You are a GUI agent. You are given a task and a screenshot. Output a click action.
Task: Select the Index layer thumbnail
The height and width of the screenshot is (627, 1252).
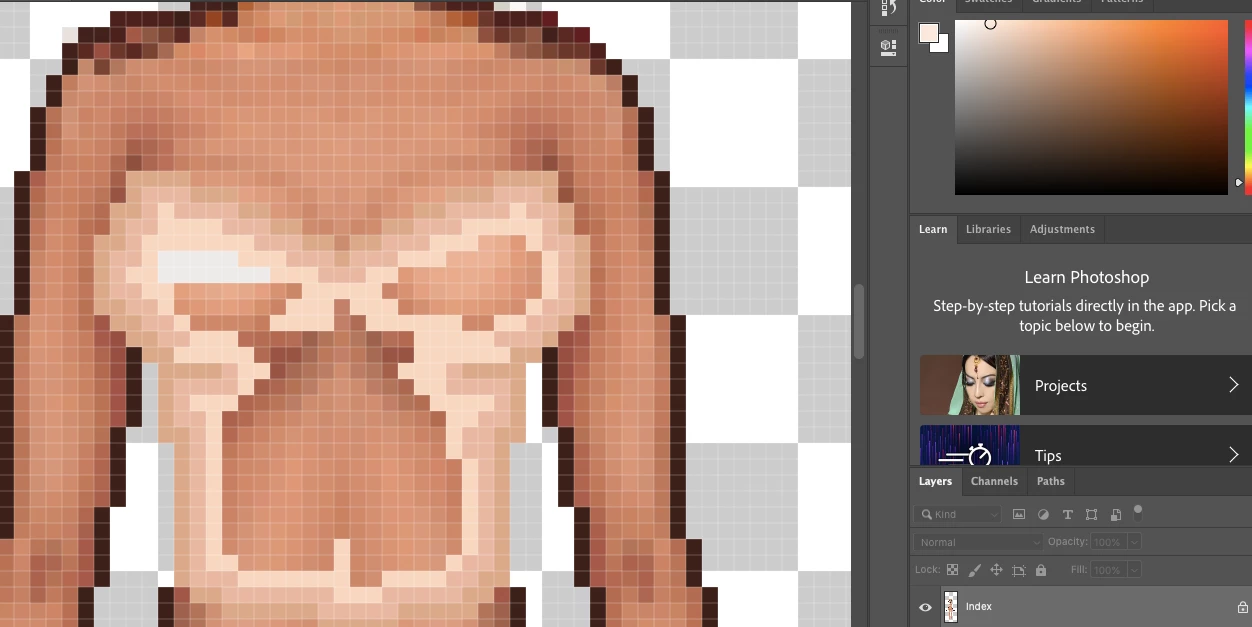pos(950,607)
